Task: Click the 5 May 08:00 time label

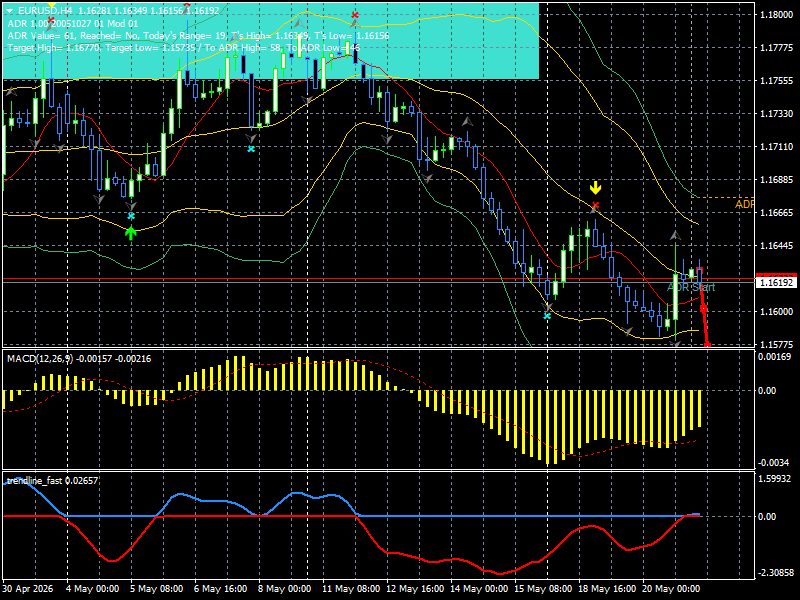Action: click(157, 589)
